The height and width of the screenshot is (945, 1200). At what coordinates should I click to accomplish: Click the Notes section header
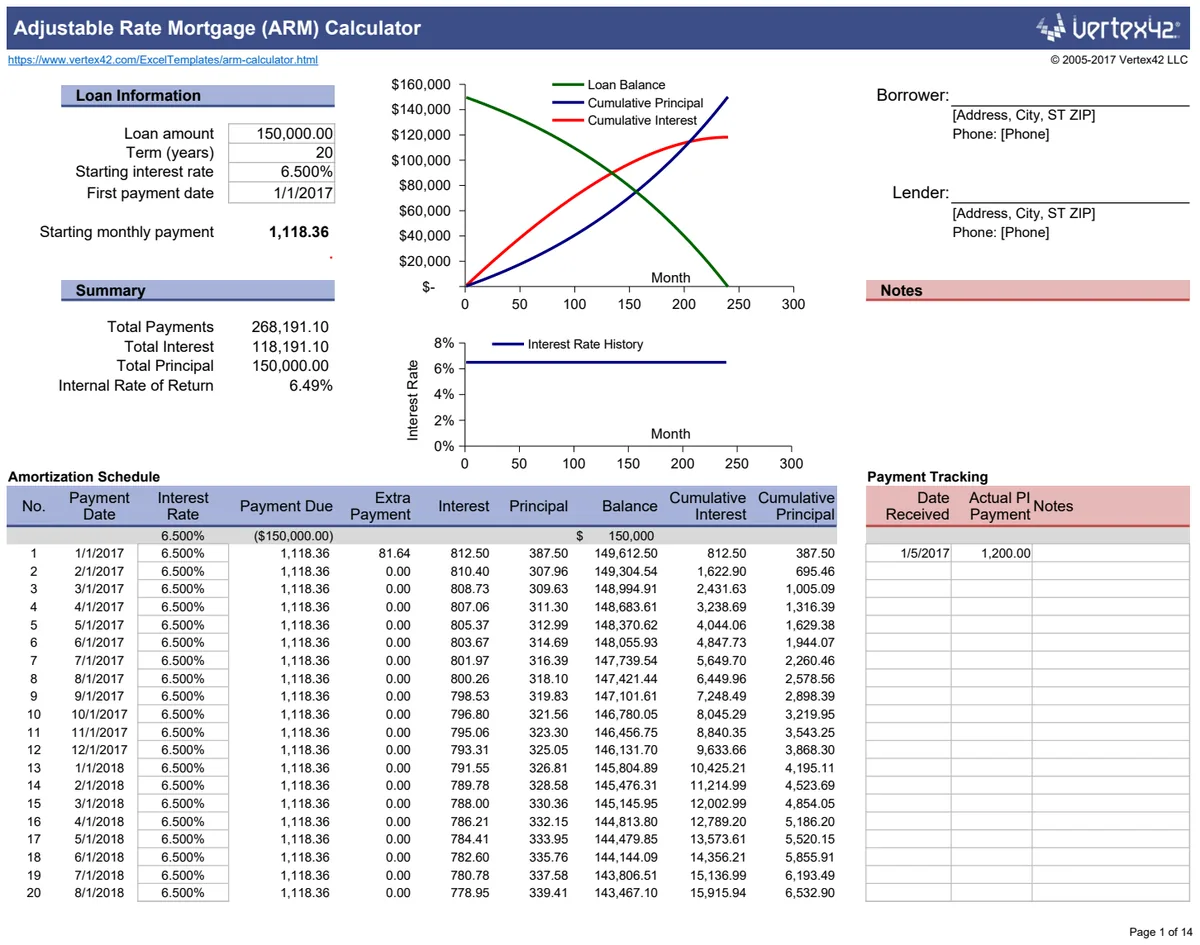pos(1027,291)
